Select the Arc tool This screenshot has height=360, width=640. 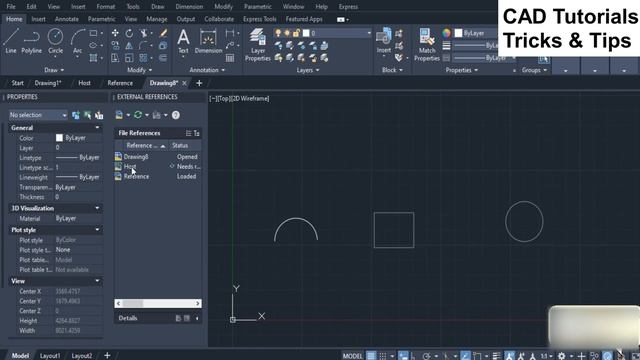[78, 41]
